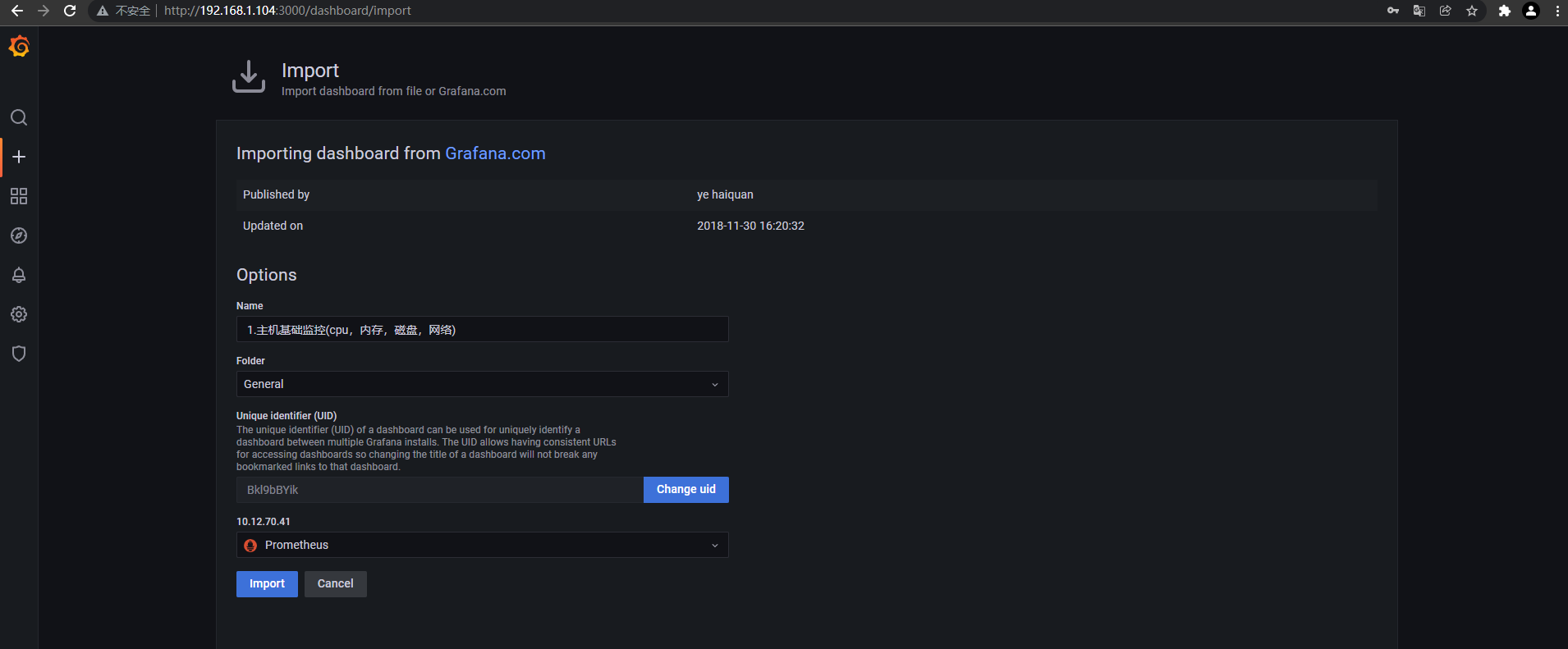The height and width of the screenshot is (649, 1568).
Task: Open the Create plus menu in sidebar
Action: (x=19, y=157)
